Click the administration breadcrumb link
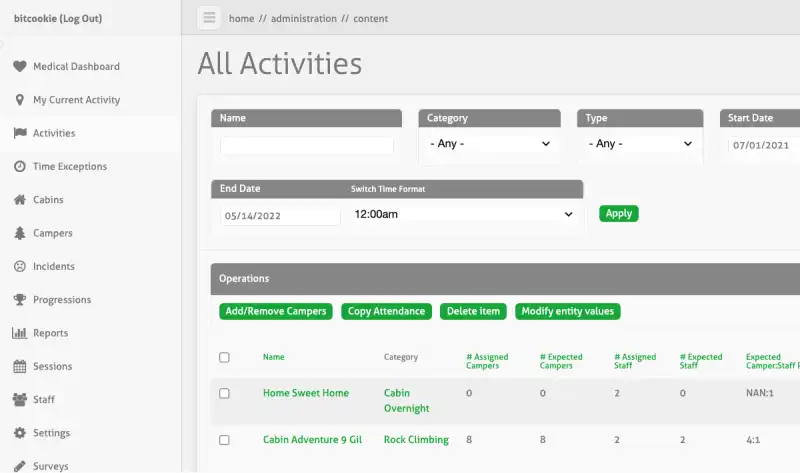 [304, 18]
